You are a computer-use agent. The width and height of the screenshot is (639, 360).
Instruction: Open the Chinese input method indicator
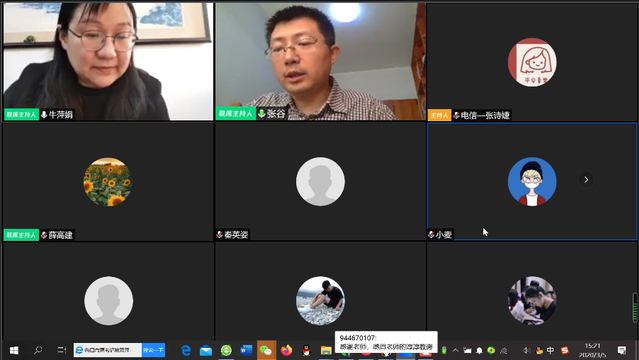coord(550,350)
